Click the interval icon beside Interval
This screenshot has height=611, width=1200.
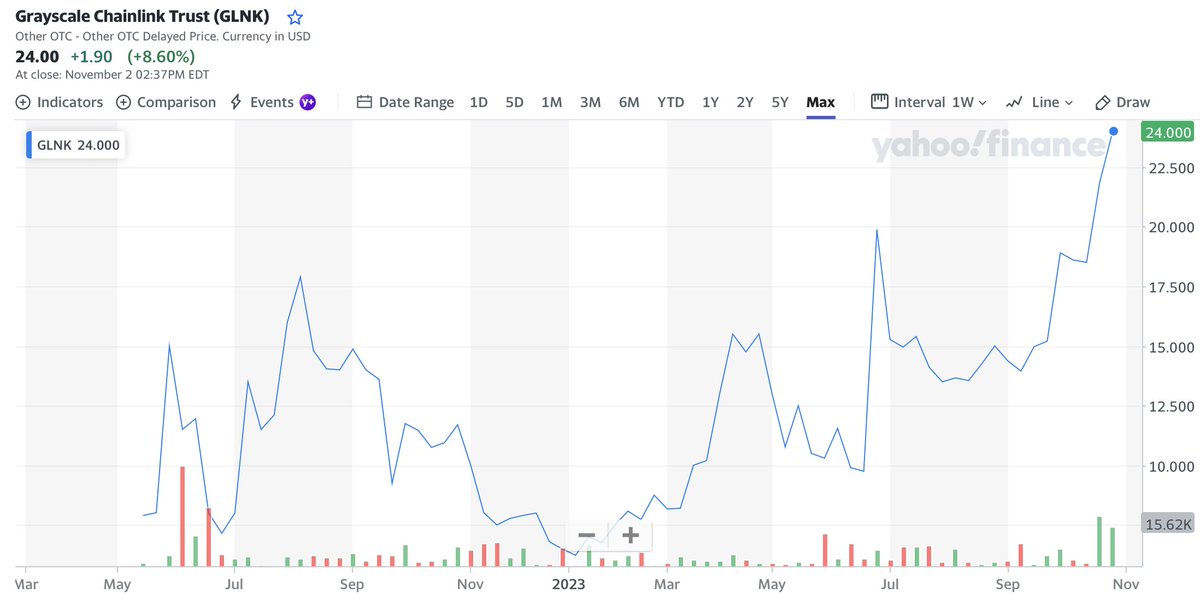tap(880, 101)
